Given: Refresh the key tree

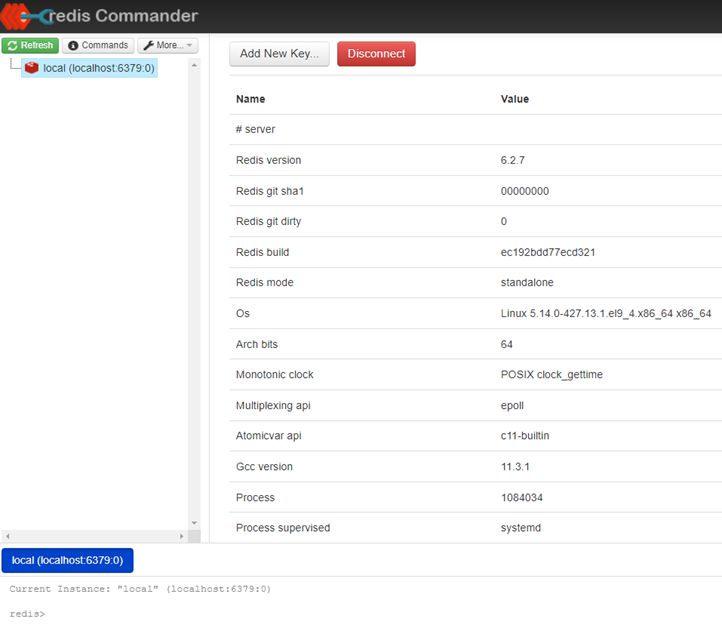Looking at the screenshot, I should tap(30, 45).
